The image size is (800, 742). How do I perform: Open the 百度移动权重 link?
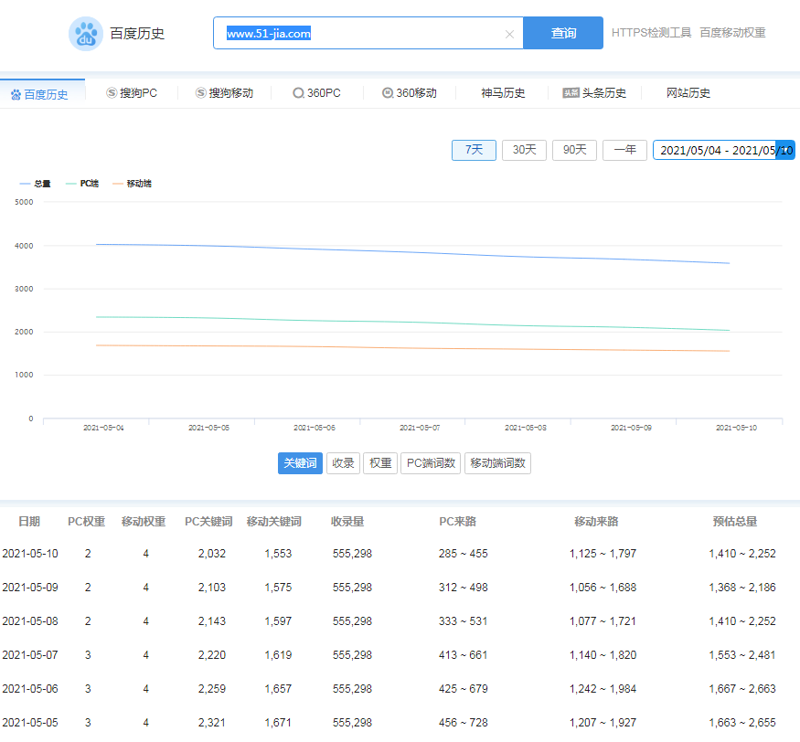732,33
